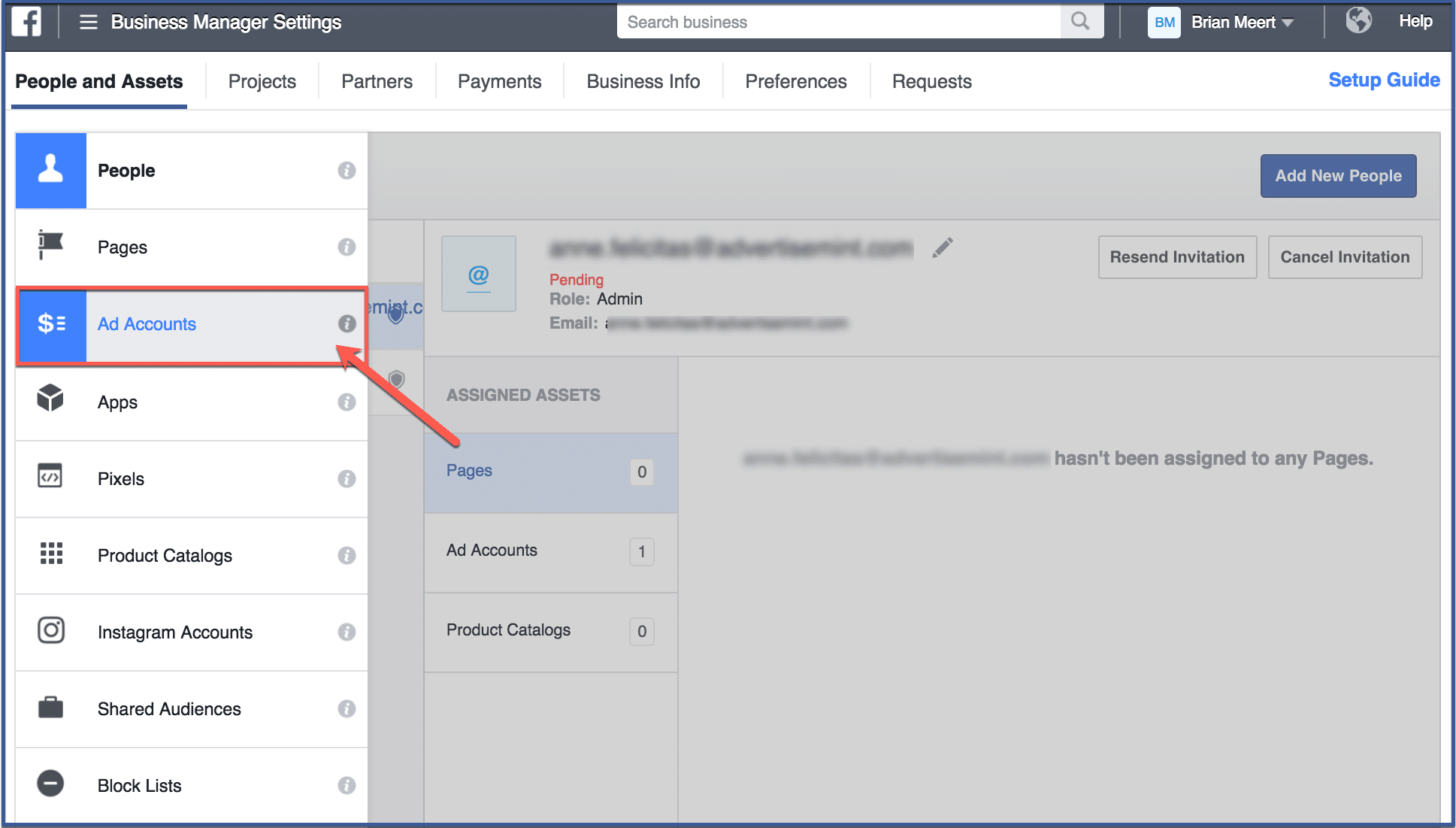1456x828 pixels.
Task: Switch to the Projects tab
Action: click(x=262, y=81)
